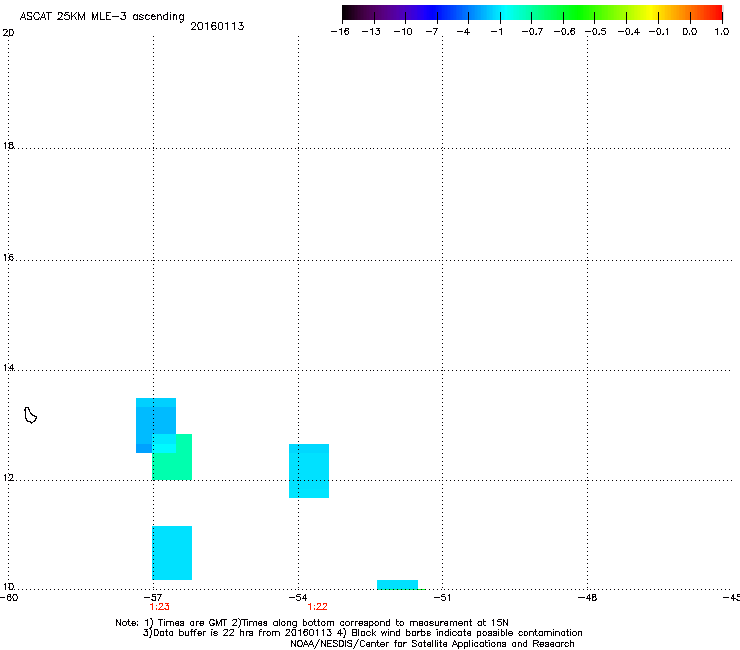Click latitude label 16

[x=8, y=257]
